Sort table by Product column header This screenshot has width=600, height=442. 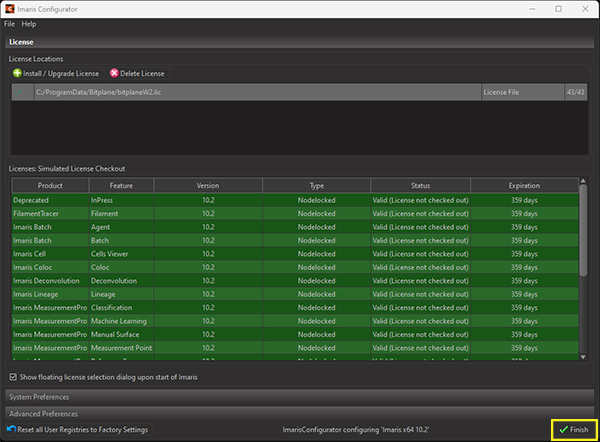coord(50,185)
